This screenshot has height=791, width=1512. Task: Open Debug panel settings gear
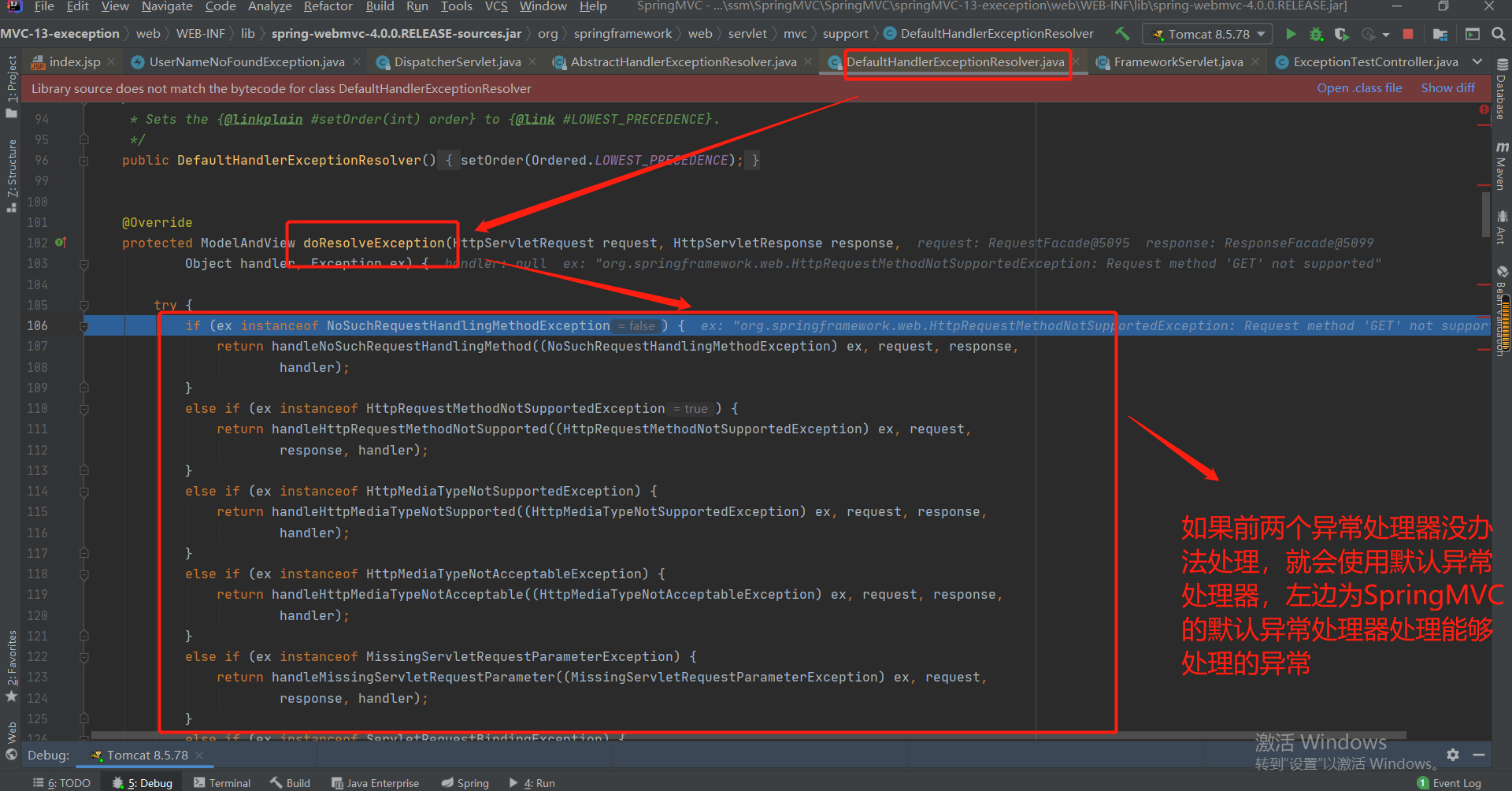pos(1453,755)
